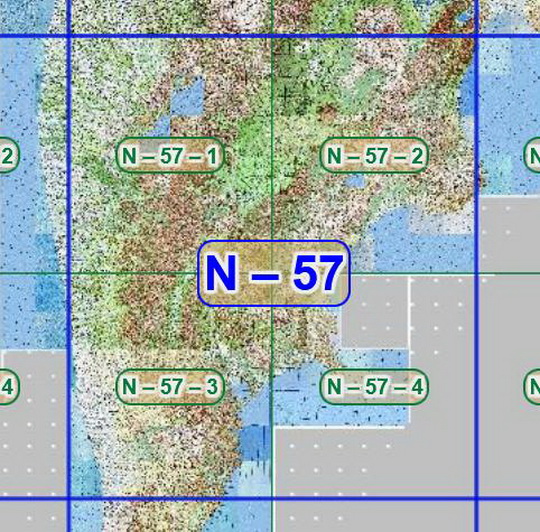
Task: Select the N – 57 – 4 quadrant label
Action: click(x=374, y=386)
